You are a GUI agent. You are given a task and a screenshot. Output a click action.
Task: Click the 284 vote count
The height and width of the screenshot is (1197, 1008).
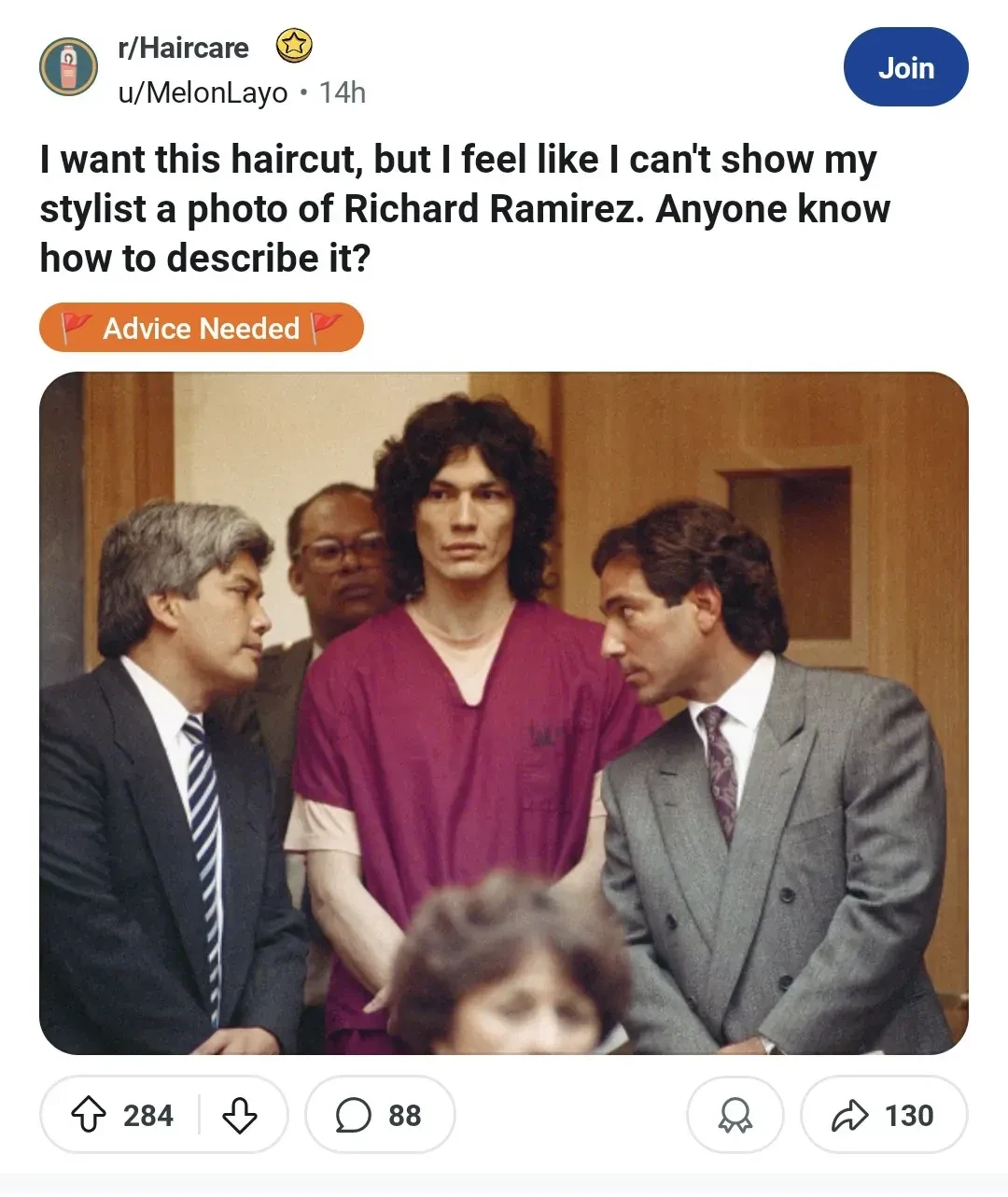point(148,1115)
